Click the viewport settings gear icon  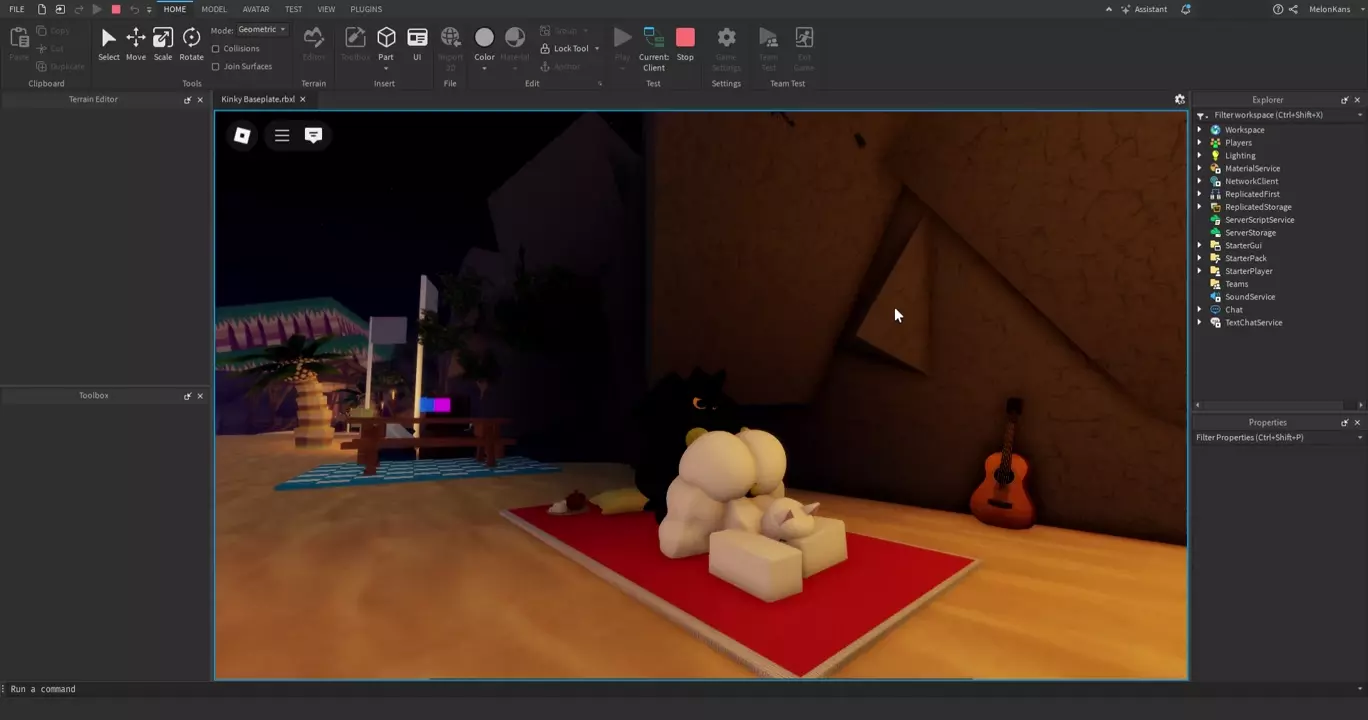click(x=1180, y=100)
